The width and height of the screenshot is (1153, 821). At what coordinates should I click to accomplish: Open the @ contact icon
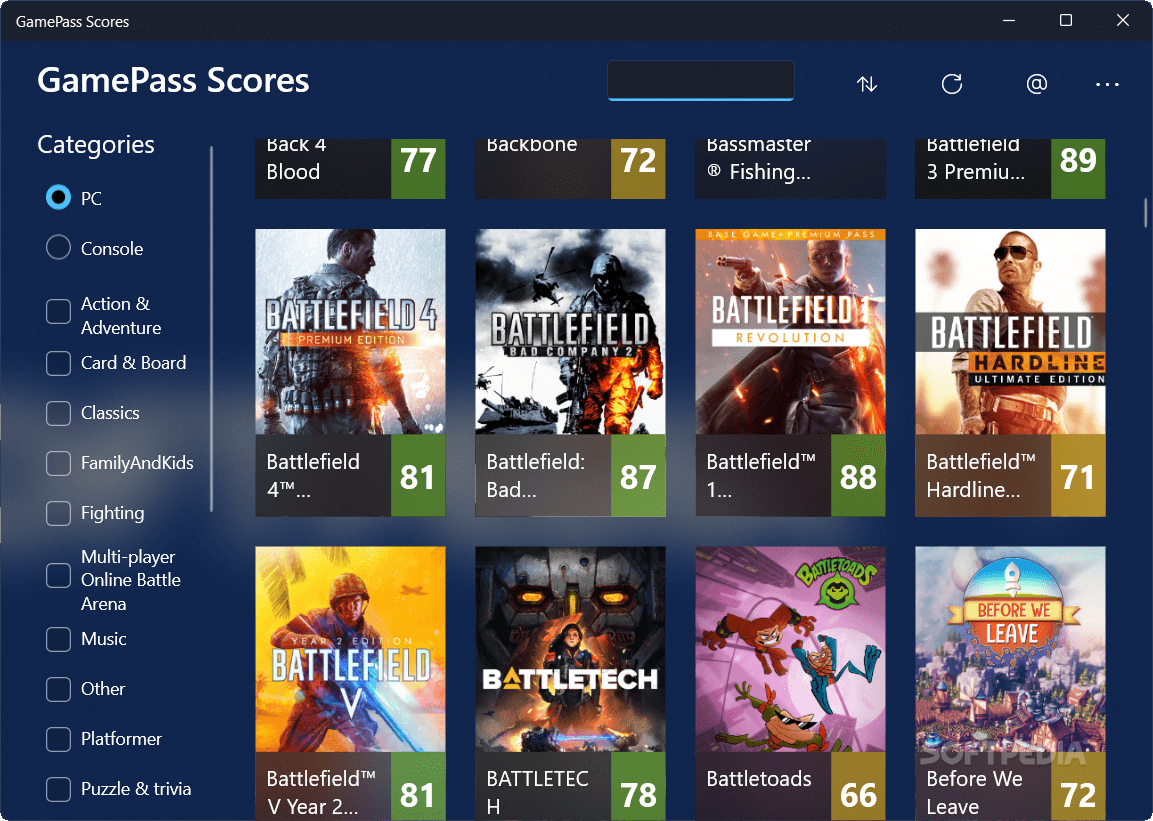click(1036, 84)
